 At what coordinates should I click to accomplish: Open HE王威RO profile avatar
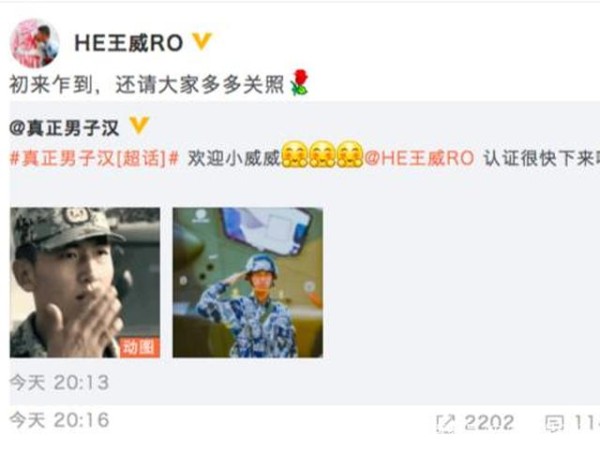click(x=34, y=43)
